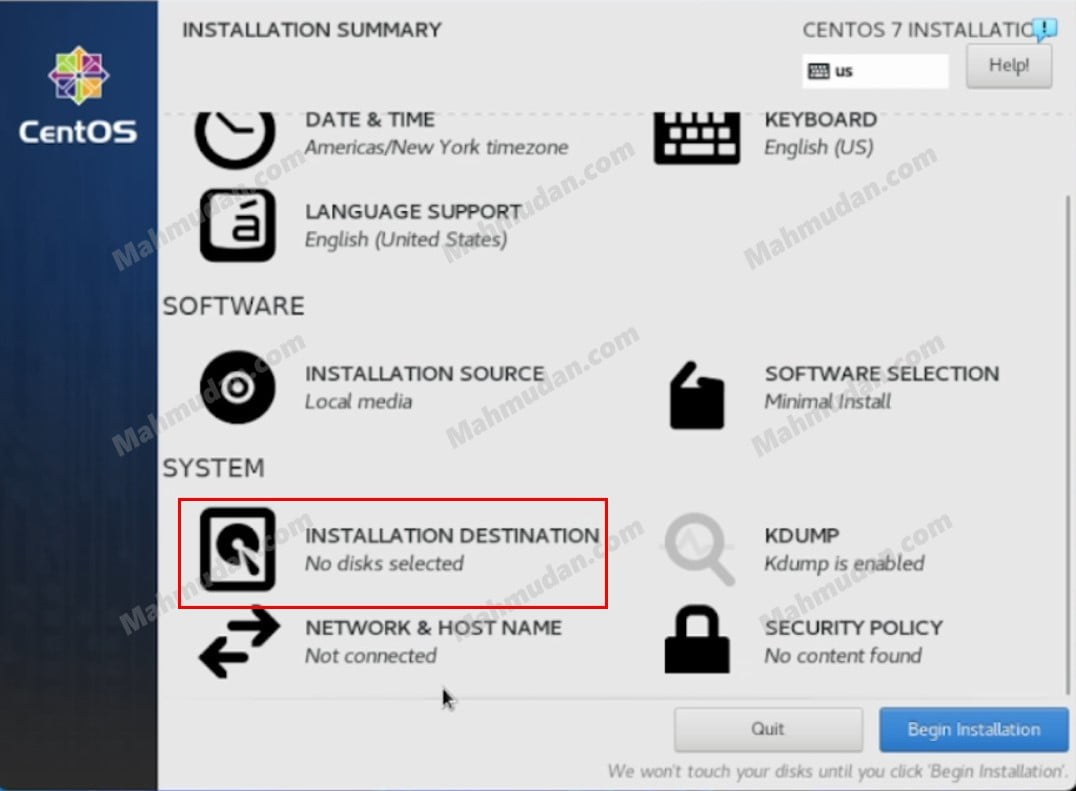Select the 'Minimal Install' status text

827,402
